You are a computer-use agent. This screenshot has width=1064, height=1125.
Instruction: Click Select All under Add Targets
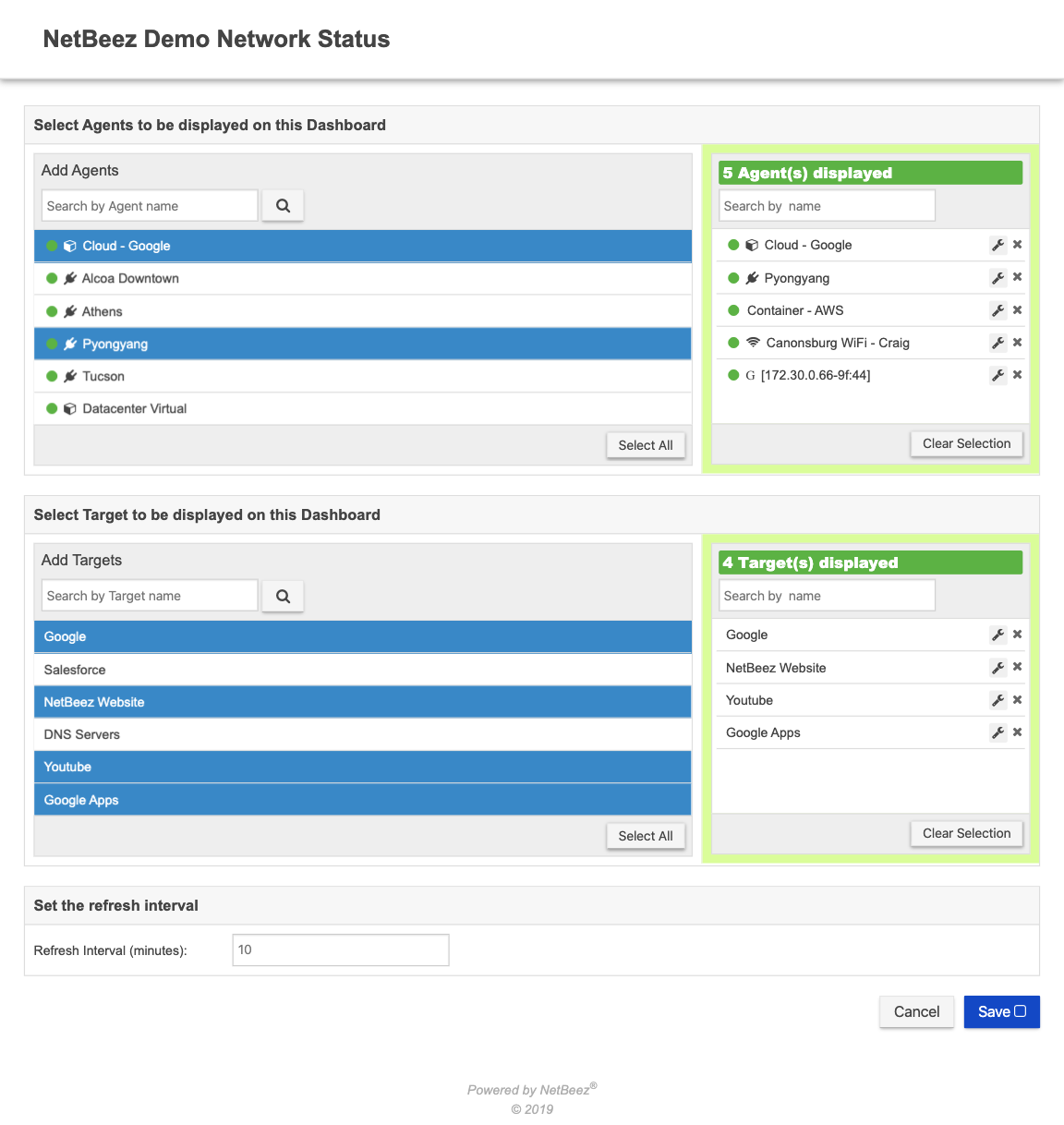point(646,836)
